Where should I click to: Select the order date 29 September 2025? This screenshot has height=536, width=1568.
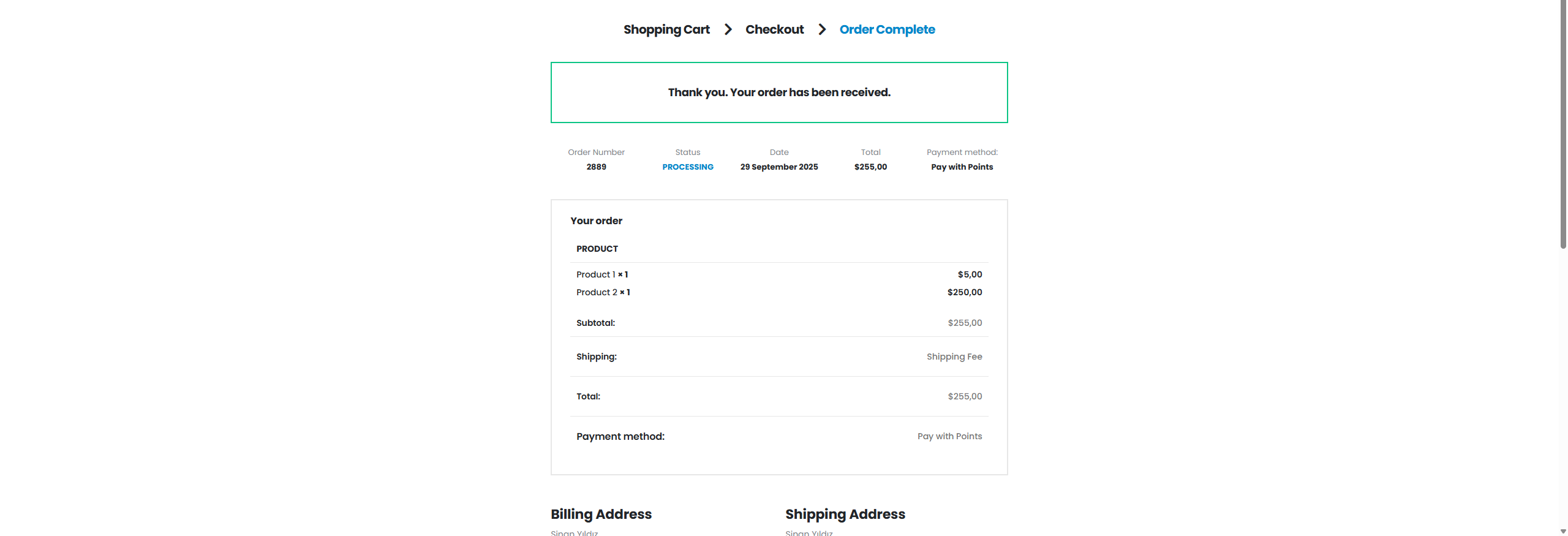pyautogui.click(x=778, y=167)
